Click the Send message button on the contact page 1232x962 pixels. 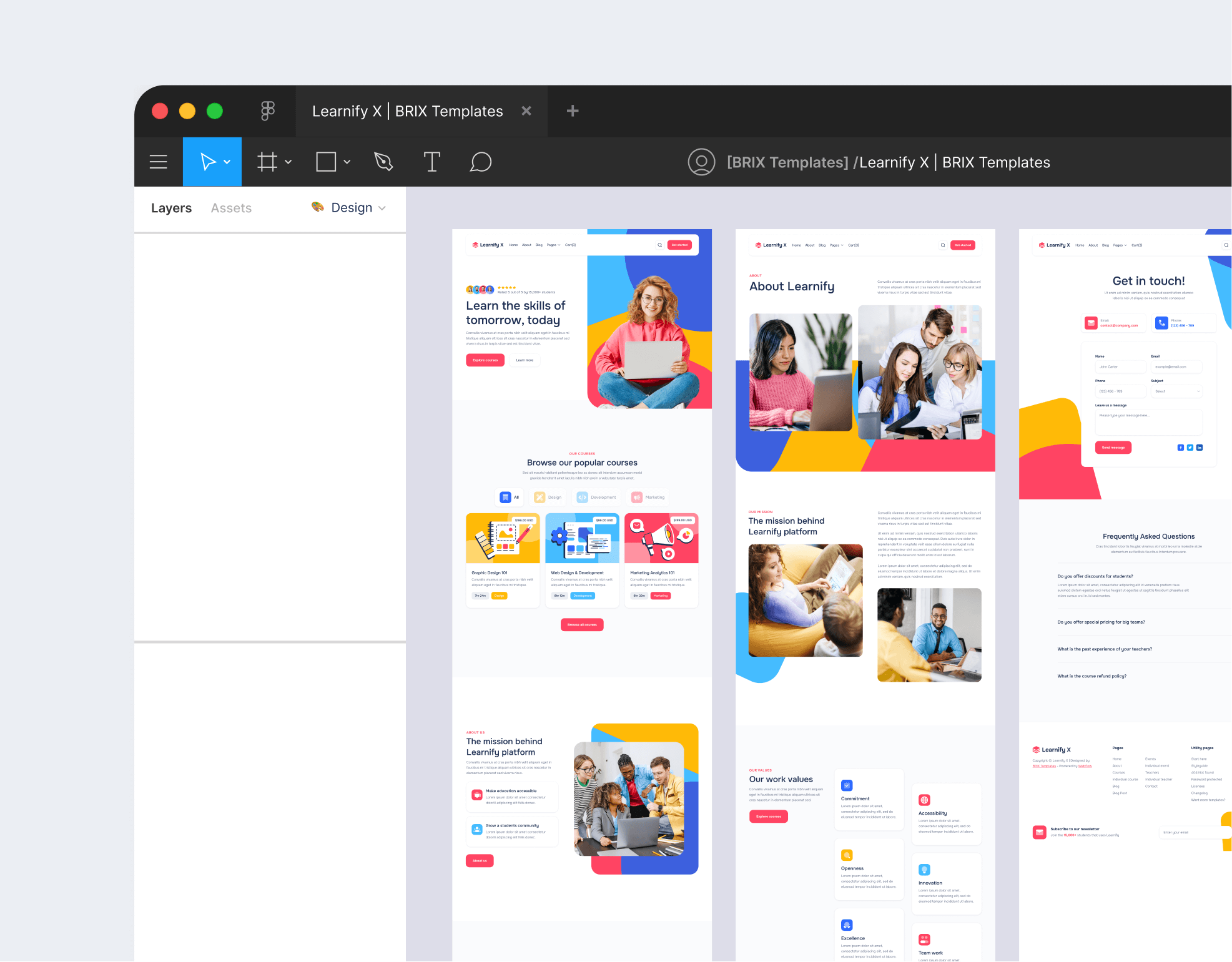1113,447
